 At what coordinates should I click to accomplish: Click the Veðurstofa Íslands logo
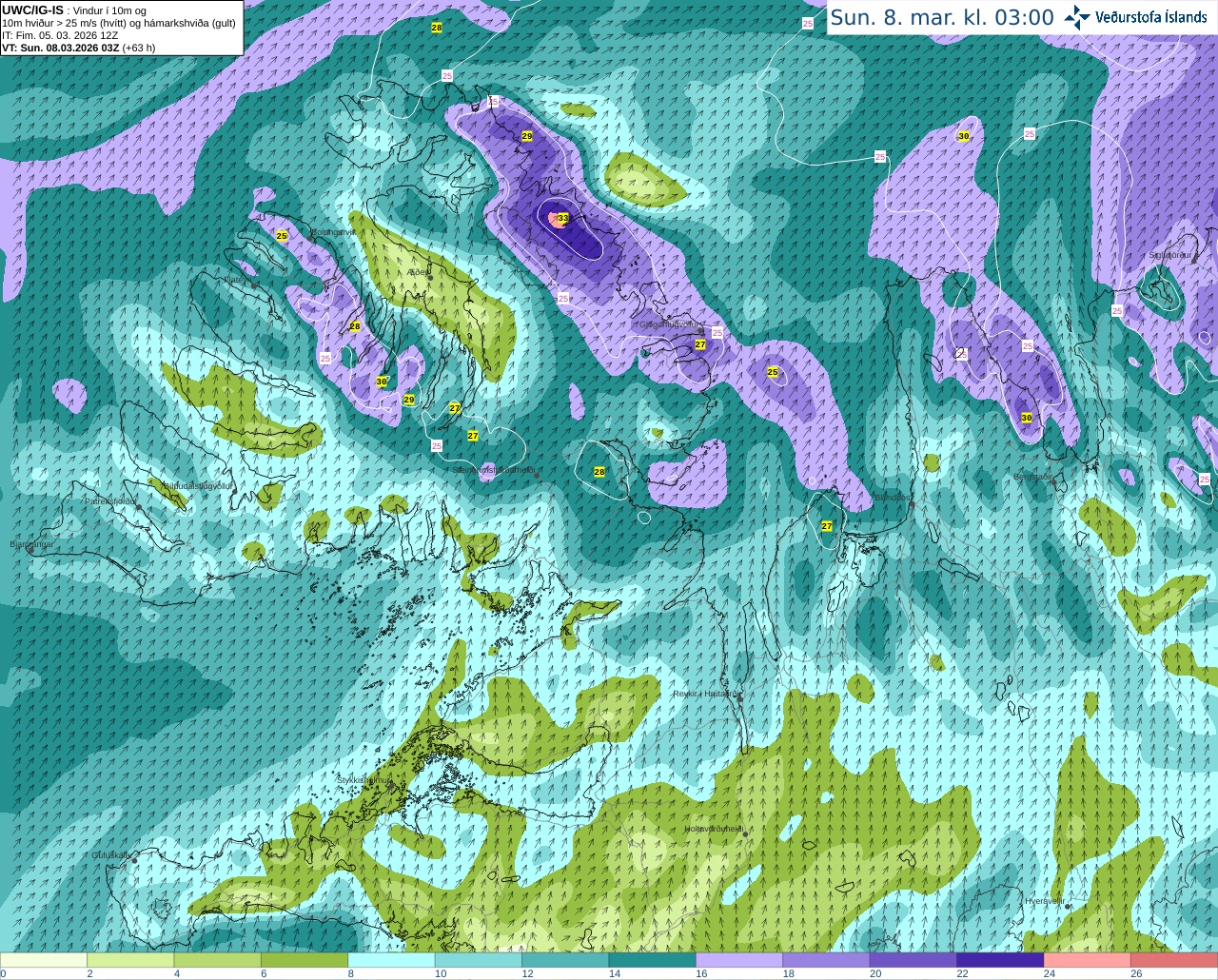1136,17
